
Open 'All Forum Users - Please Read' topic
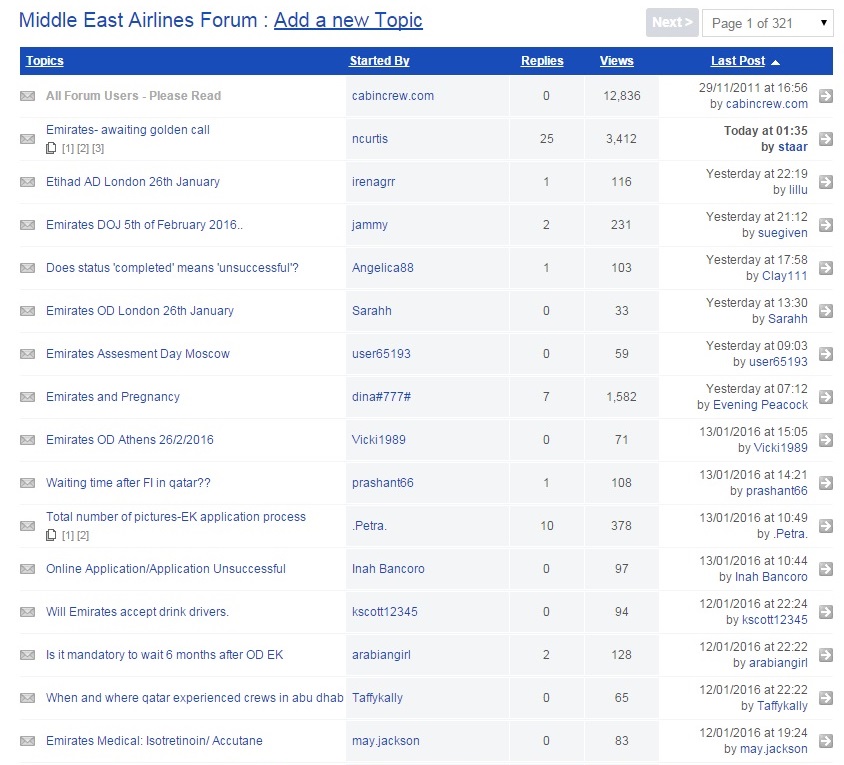point(133,96)
